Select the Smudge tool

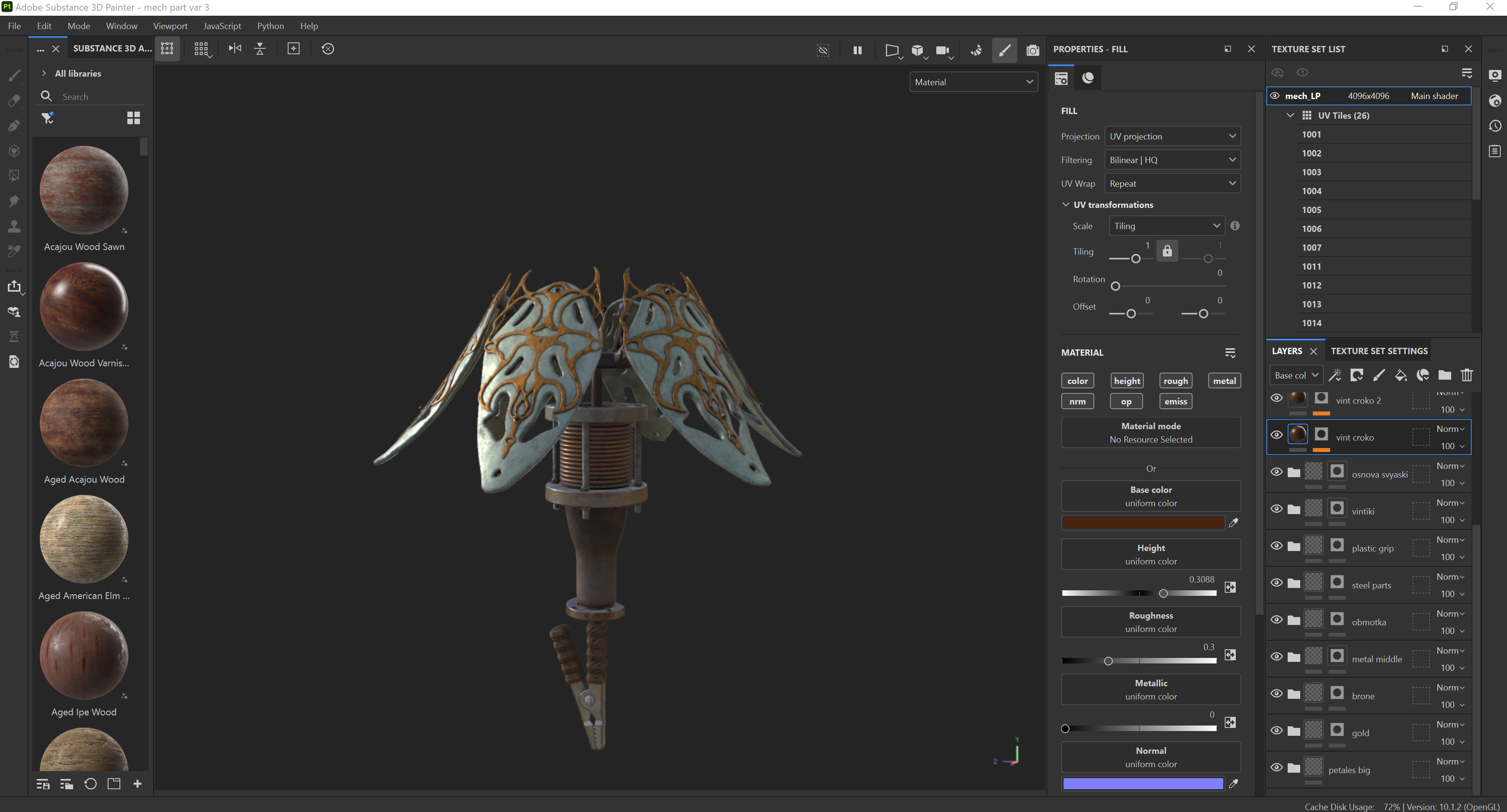(14, 201)
